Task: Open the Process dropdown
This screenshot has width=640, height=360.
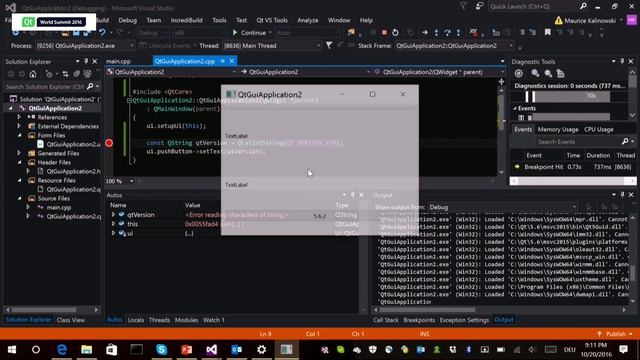Action: pyautogui.click(x=85, y=46)
